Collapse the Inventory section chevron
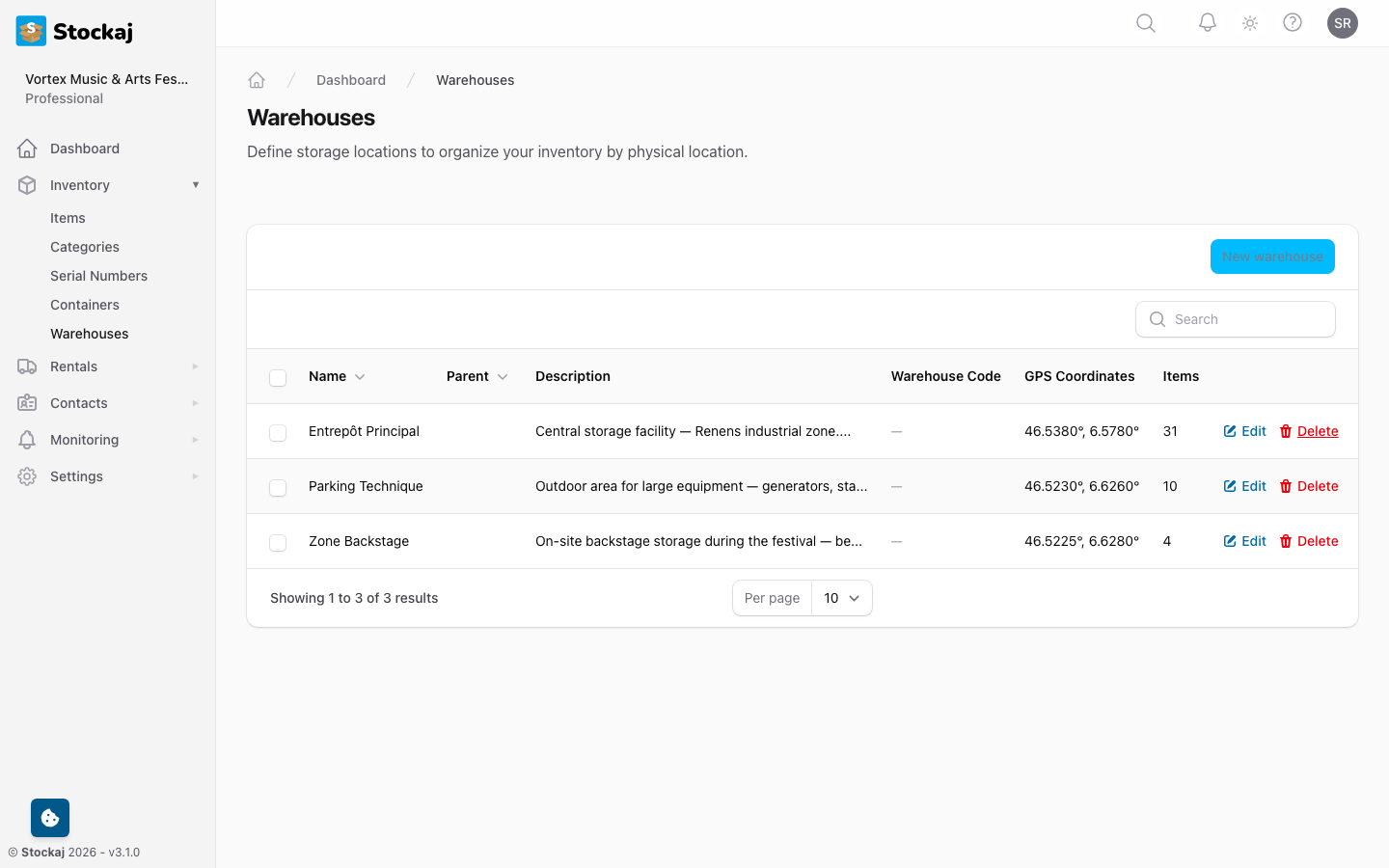 point(196,184)
